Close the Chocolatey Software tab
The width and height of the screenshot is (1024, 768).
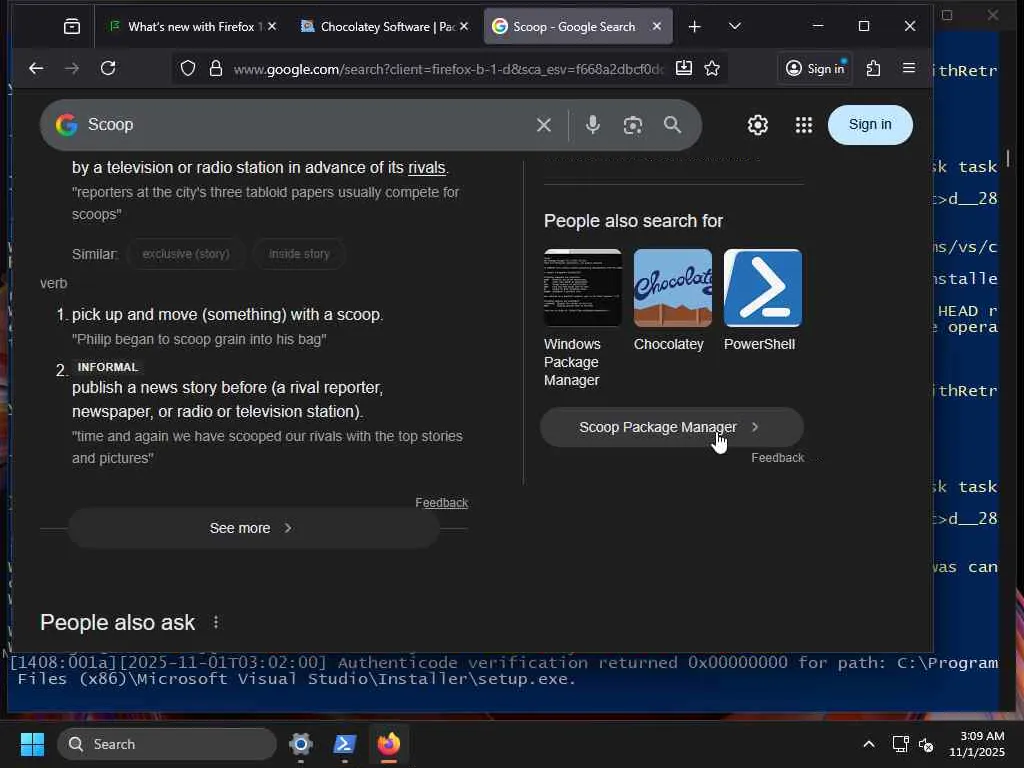pyautogui.click(x=464, y=26)
